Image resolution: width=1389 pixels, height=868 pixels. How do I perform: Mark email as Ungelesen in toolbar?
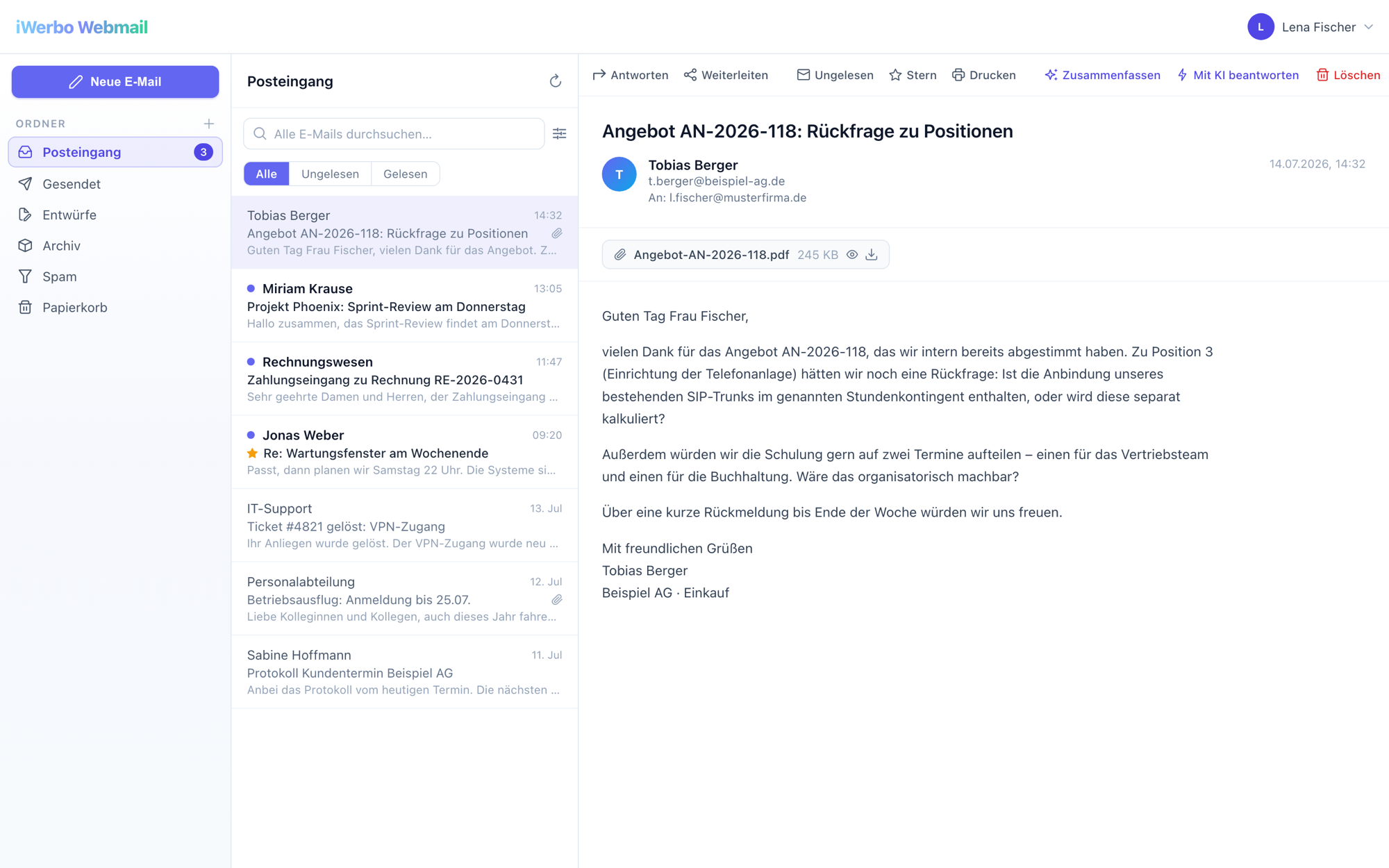(x=835, y=75)
